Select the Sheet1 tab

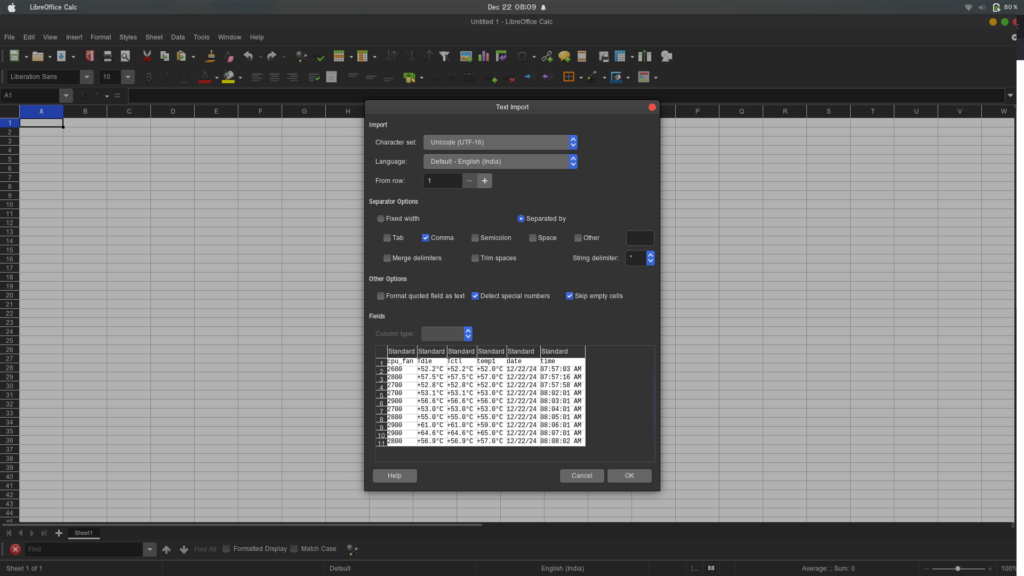point(84,533)
